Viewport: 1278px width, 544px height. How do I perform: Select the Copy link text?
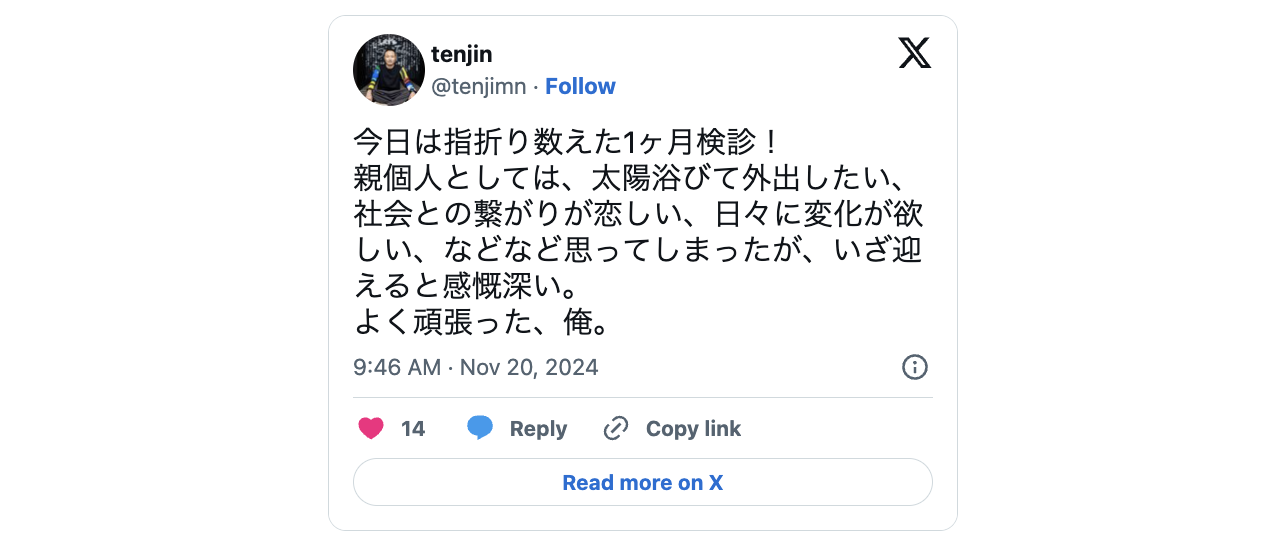[693, 429]
